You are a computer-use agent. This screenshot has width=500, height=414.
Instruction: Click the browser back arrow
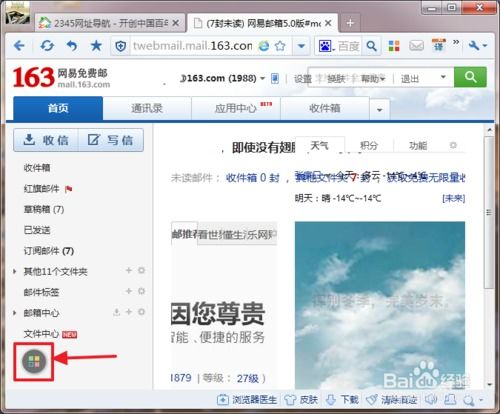point(19,46)
